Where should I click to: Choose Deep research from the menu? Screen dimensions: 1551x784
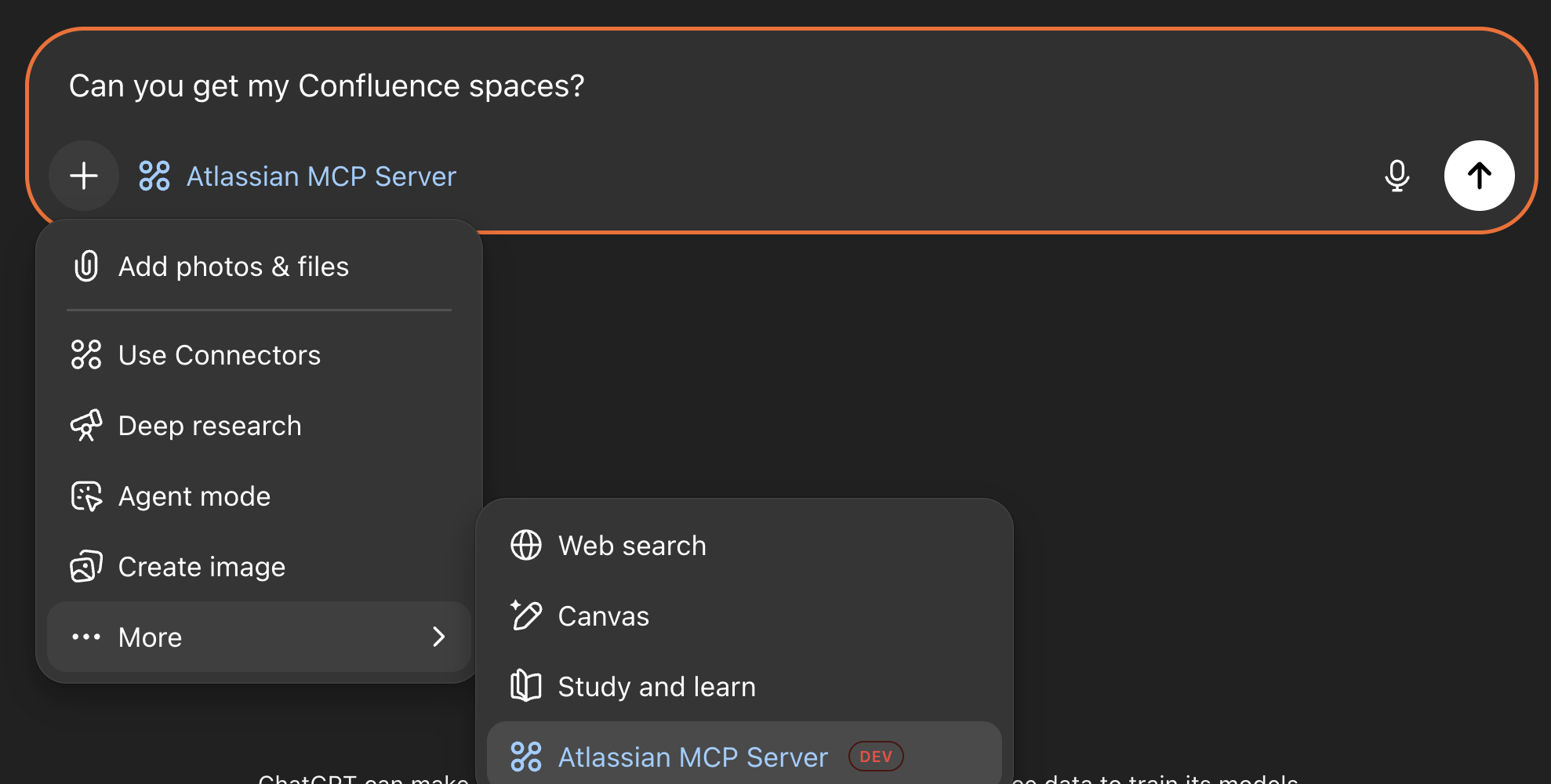click(210, 426)
